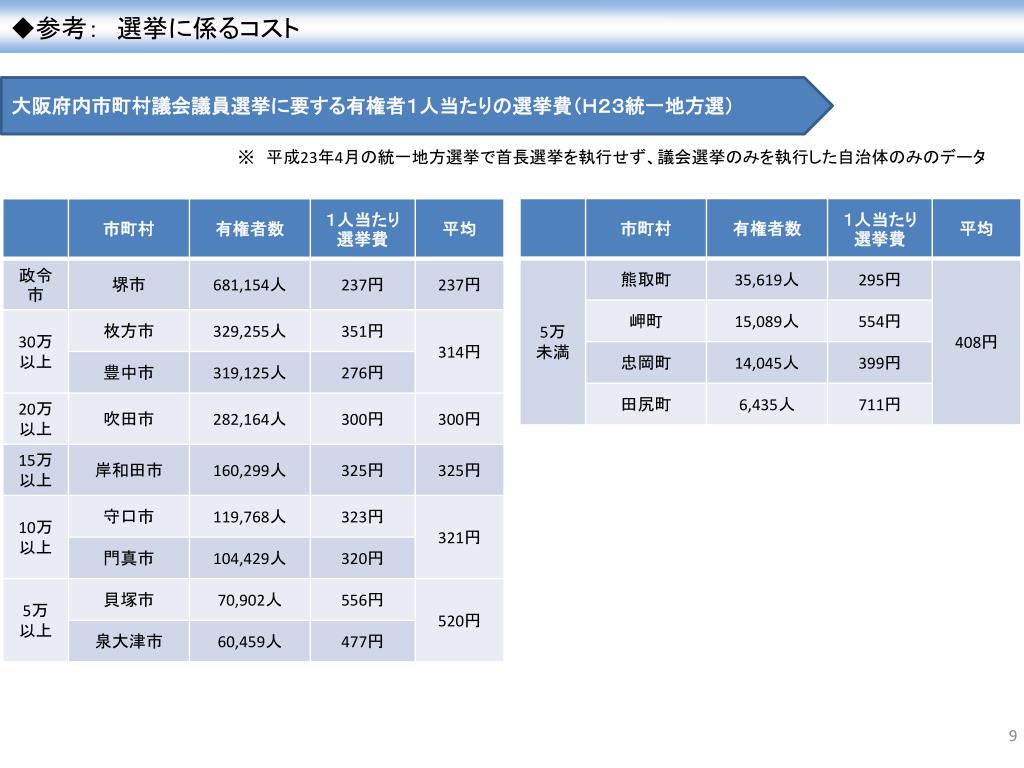Select the value 119,768人
Image resolution: width=1024 pixels, height=768 pixels.
(249, 517)
